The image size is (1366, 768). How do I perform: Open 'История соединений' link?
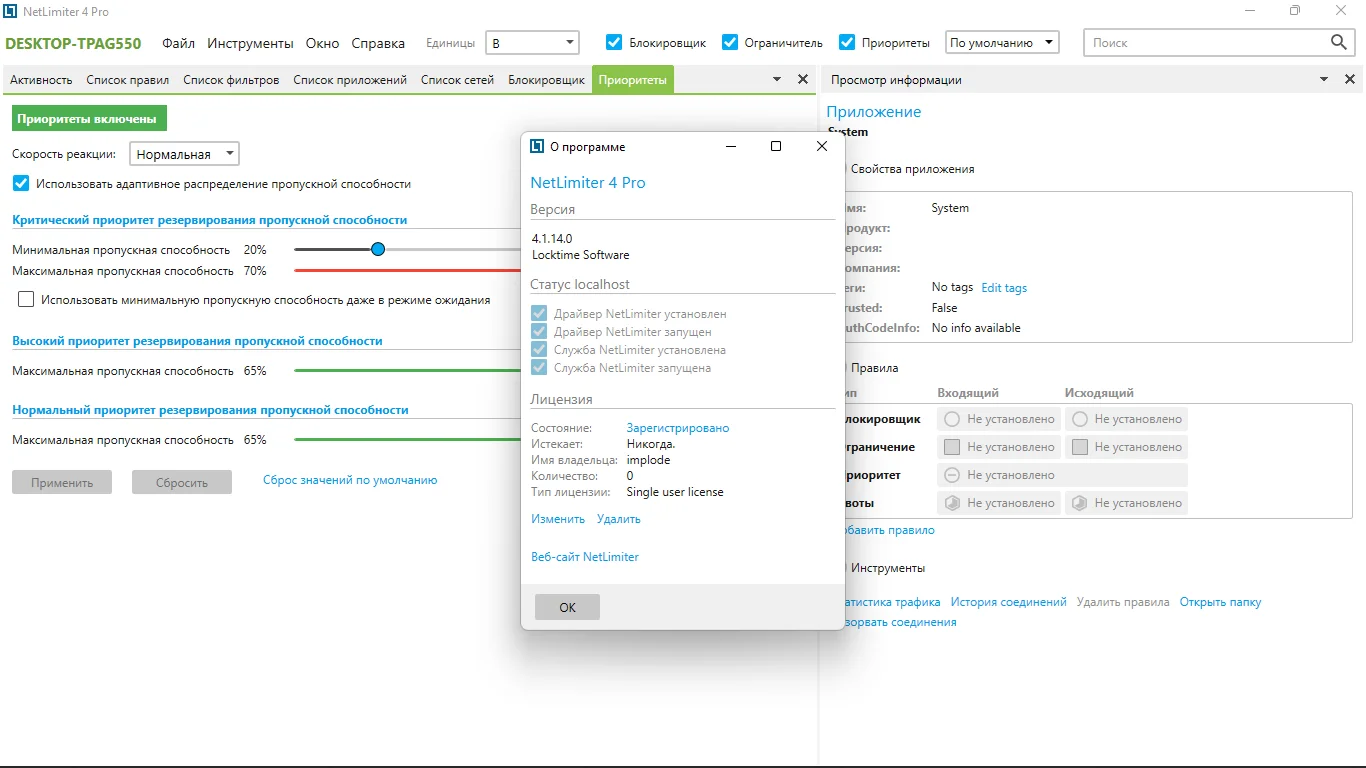click(1009, 602)
